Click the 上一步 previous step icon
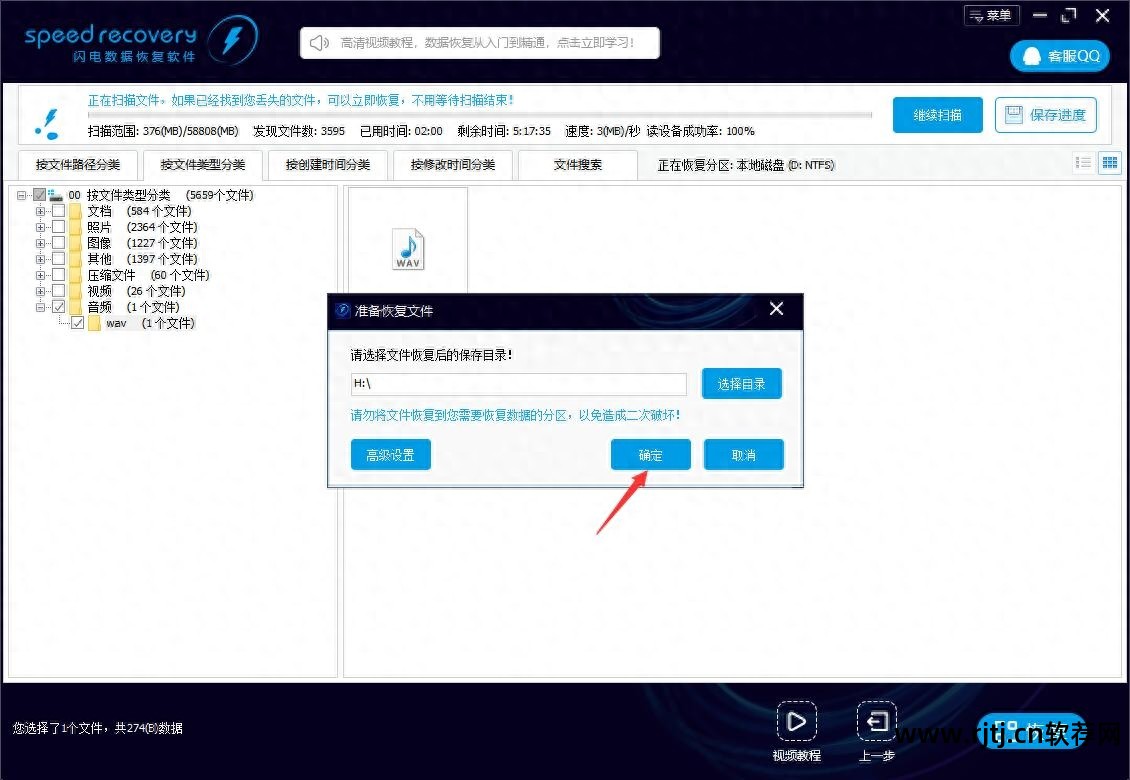Viewport: 1130px width, 780px height. click(x=876, y=720)
